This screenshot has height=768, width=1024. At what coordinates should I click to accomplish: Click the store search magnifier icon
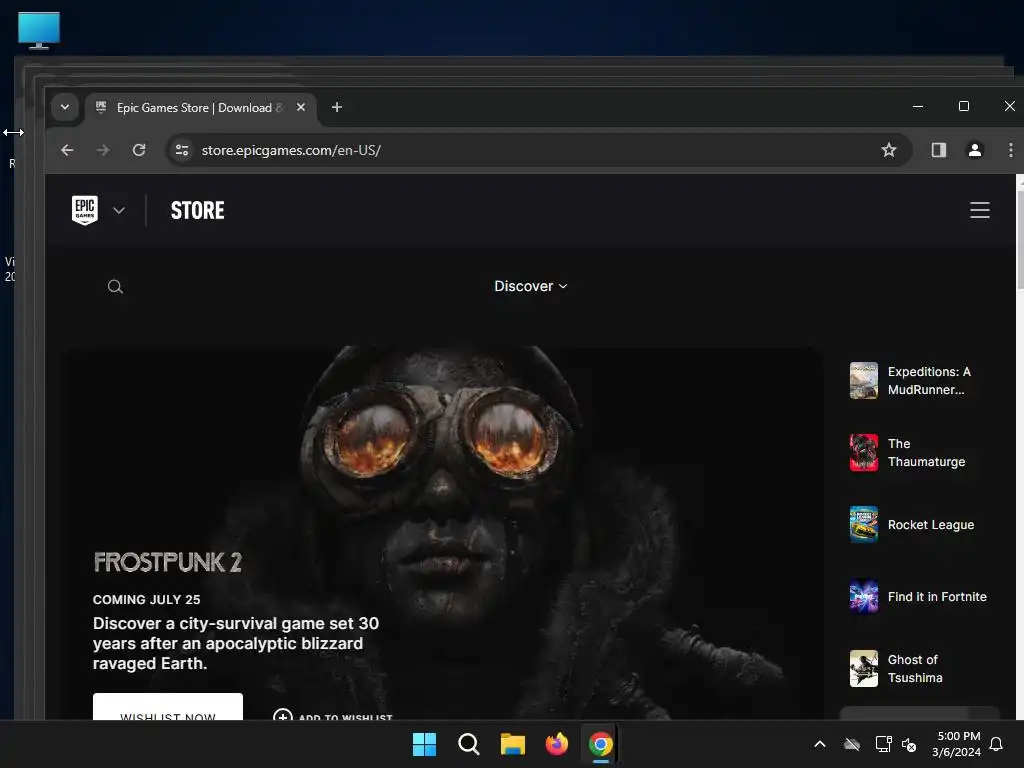(115, 287)
